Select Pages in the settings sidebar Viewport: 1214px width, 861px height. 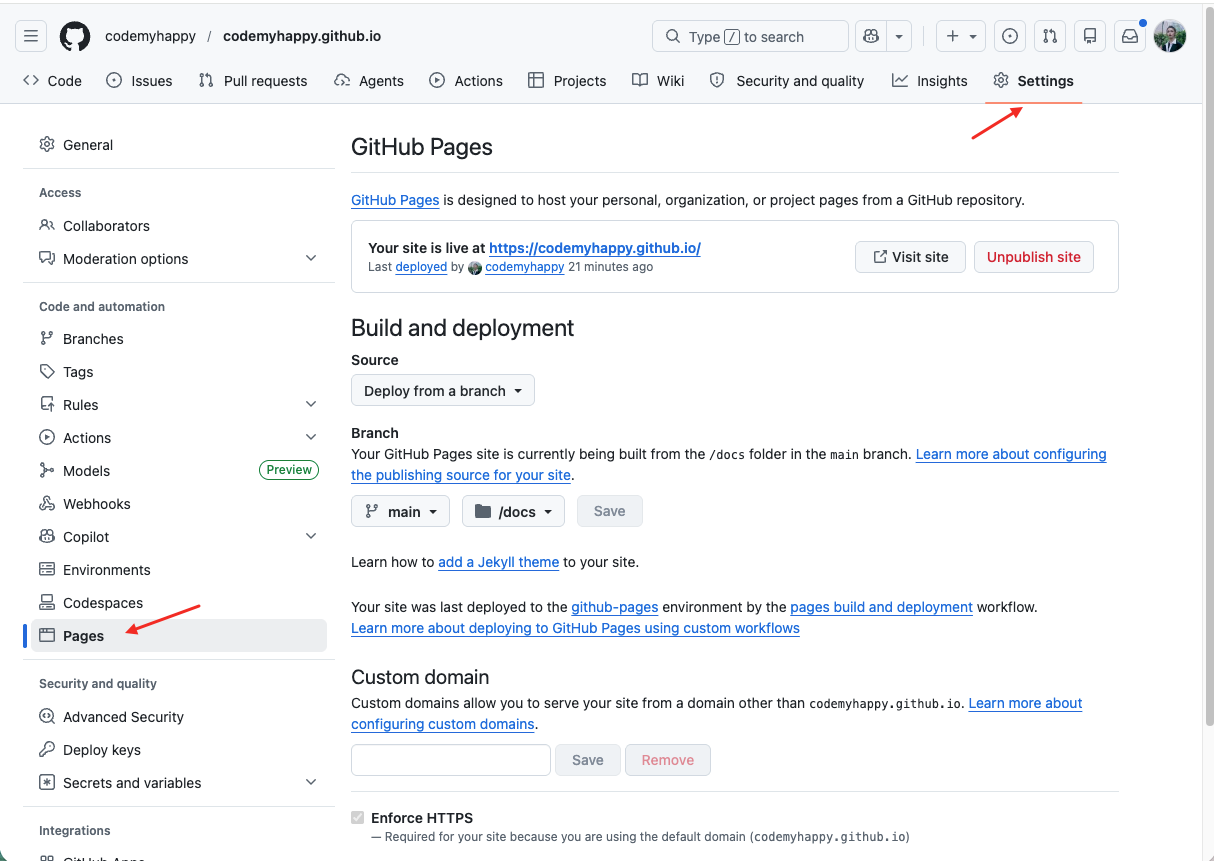pyautogui.click(x=178, y=636)
